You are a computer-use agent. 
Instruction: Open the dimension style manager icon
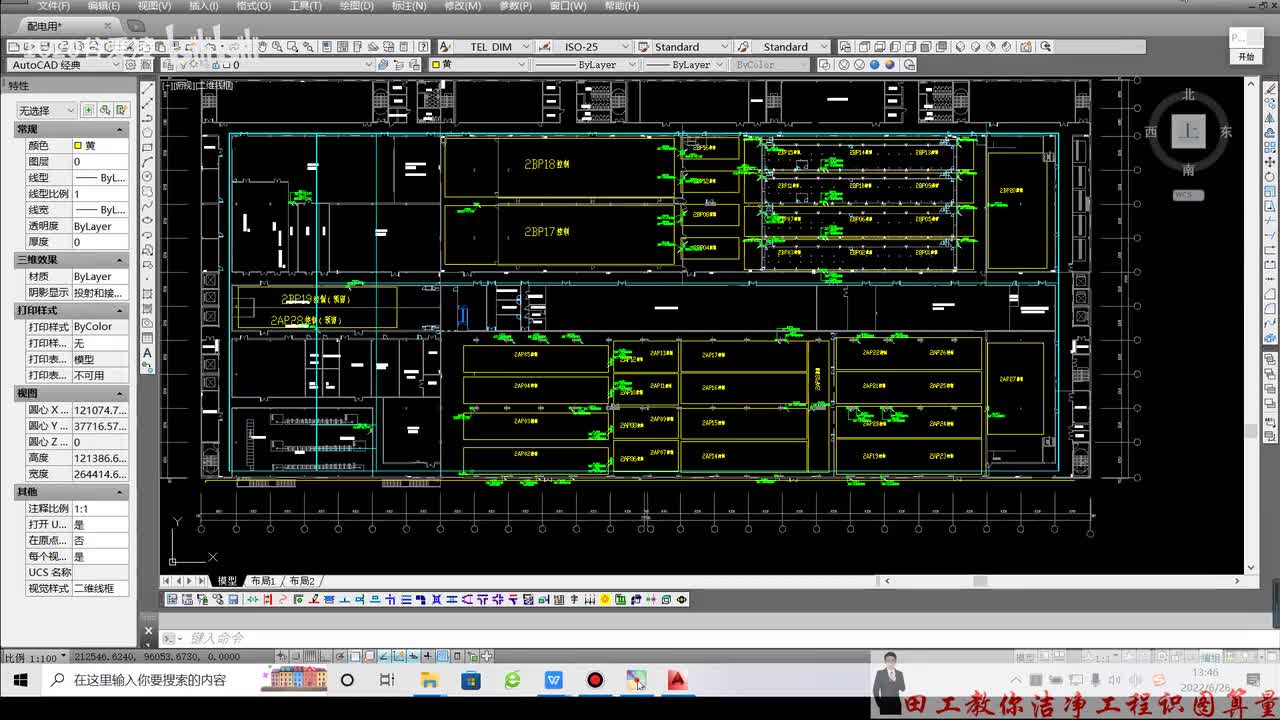coord(546,47)
